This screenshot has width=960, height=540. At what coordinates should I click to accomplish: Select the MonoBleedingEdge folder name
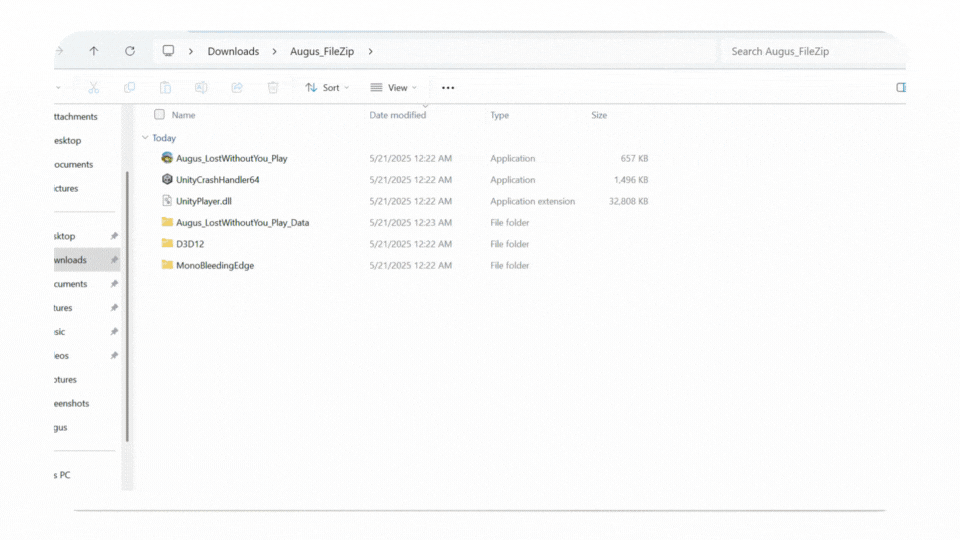pos(215,266)
